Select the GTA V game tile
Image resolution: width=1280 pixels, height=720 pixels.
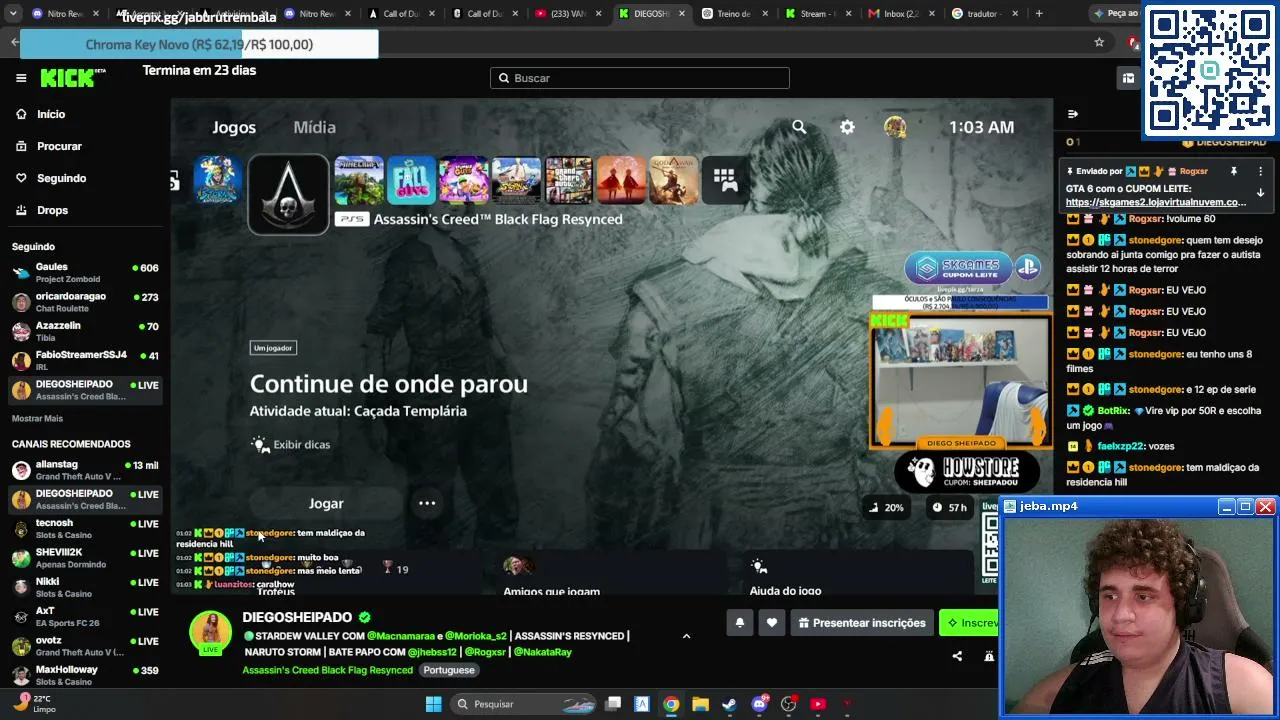(568, 180)
